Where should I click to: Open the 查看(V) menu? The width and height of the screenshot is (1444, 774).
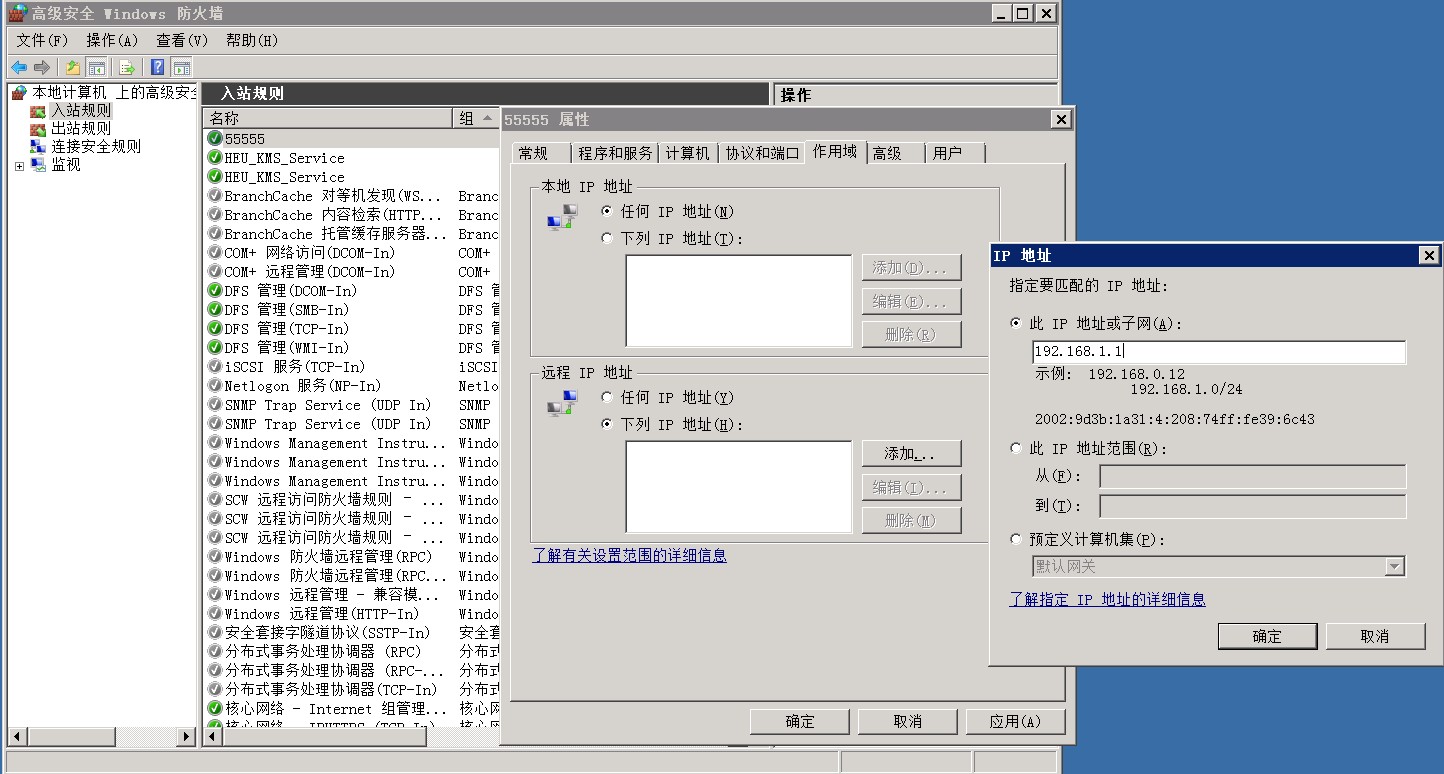(182, 41)
